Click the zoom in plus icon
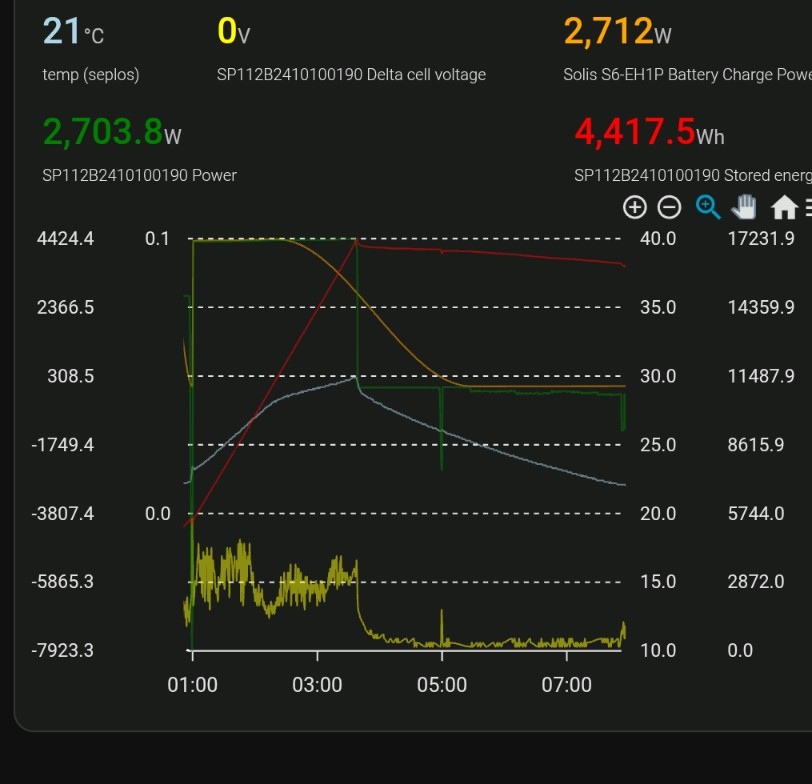This screenshot has height=784, width=812. tap(635, 207)
